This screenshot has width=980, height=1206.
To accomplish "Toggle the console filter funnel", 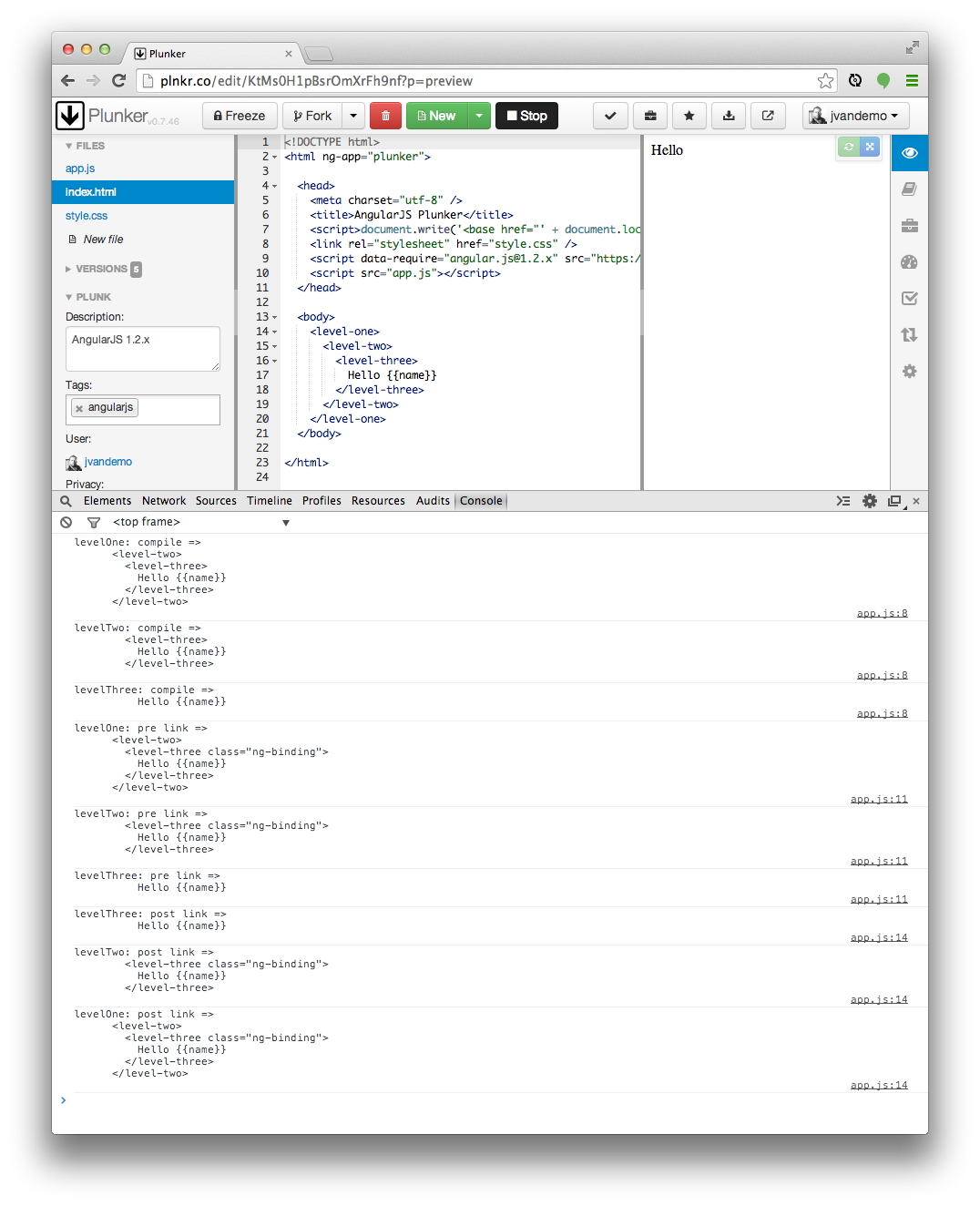I will 93,522.
